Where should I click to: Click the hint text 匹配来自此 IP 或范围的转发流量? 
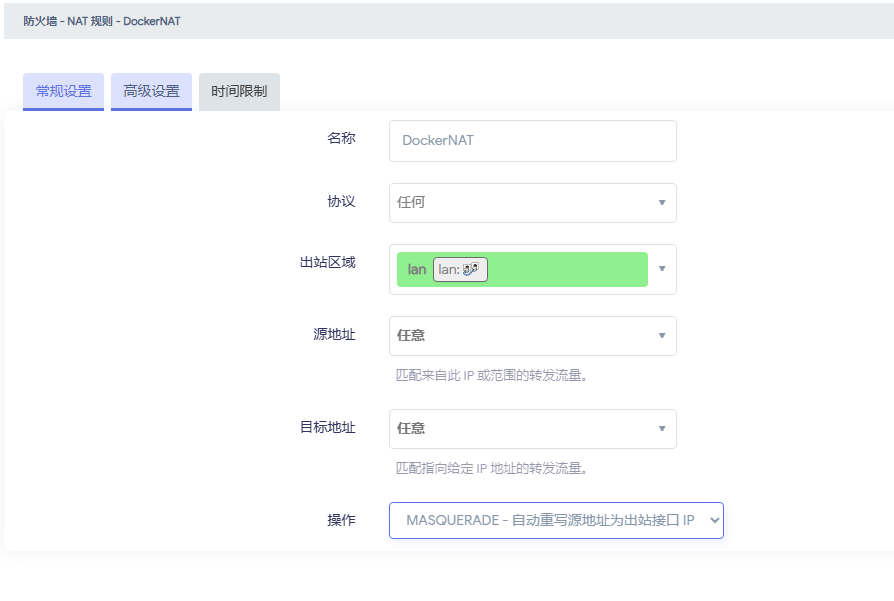click(491, 375)
